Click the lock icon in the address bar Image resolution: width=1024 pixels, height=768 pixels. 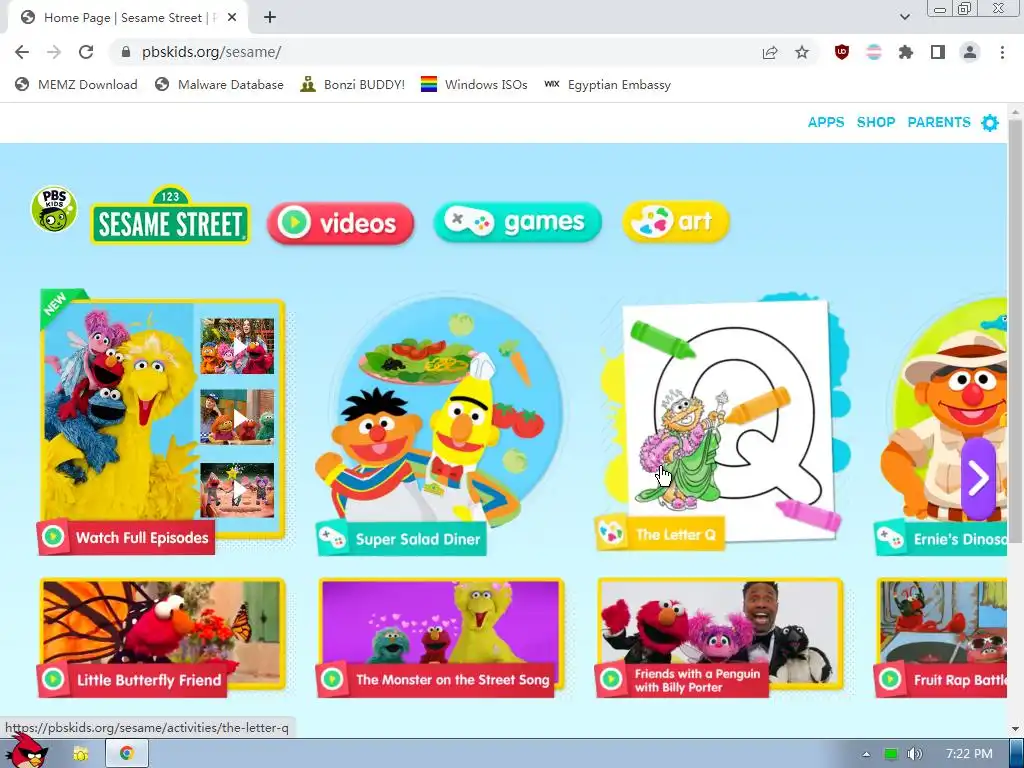pos(126,52)
